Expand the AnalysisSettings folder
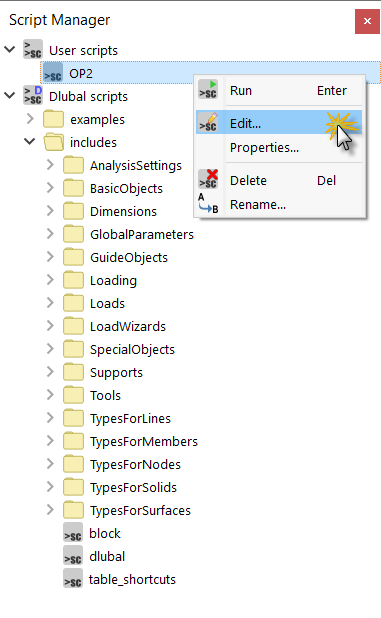This screenshot has height=618, width=381. coord(50,165)
